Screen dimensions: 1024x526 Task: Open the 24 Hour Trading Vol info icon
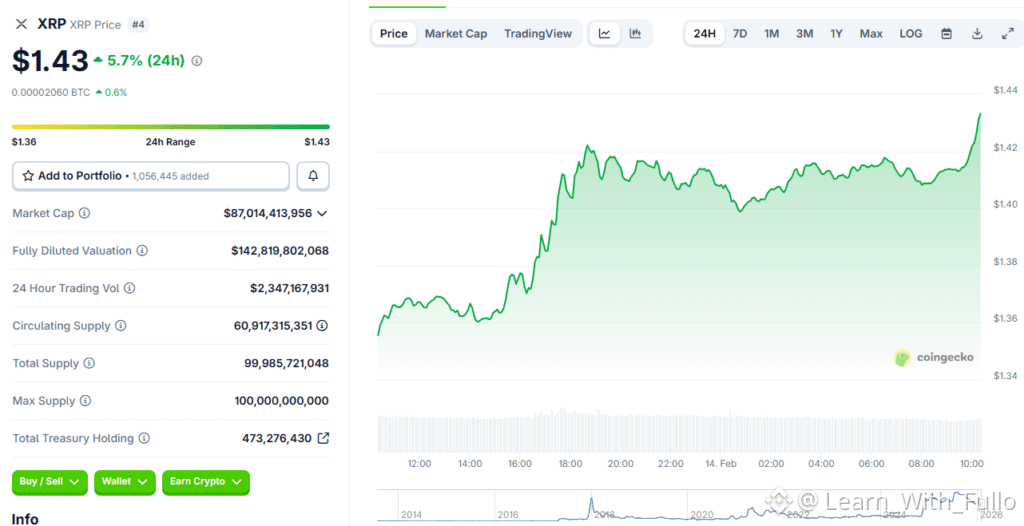click(x=129, y=288)
